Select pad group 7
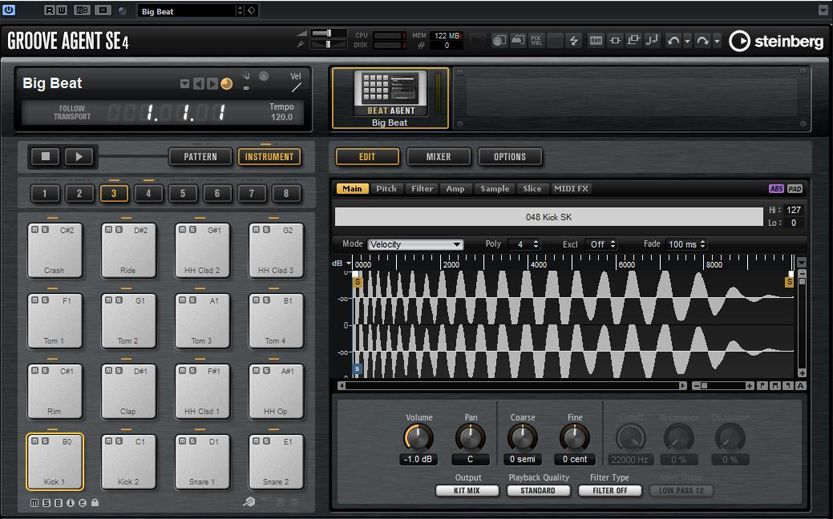 [x=251, y=193]
